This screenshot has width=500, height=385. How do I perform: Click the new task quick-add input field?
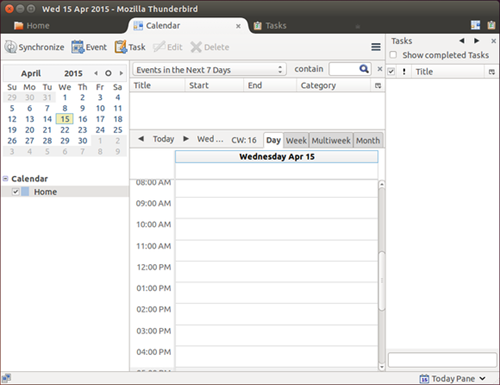pyautogui.click(x=442, y=360)
